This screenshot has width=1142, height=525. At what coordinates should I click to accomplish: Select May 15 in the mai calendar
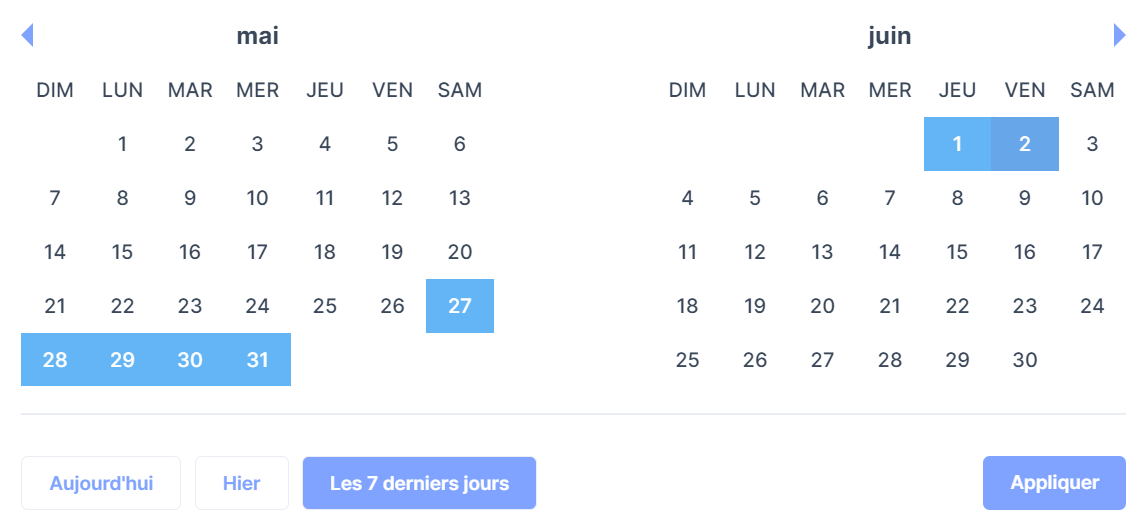click(x=122, y=252)
